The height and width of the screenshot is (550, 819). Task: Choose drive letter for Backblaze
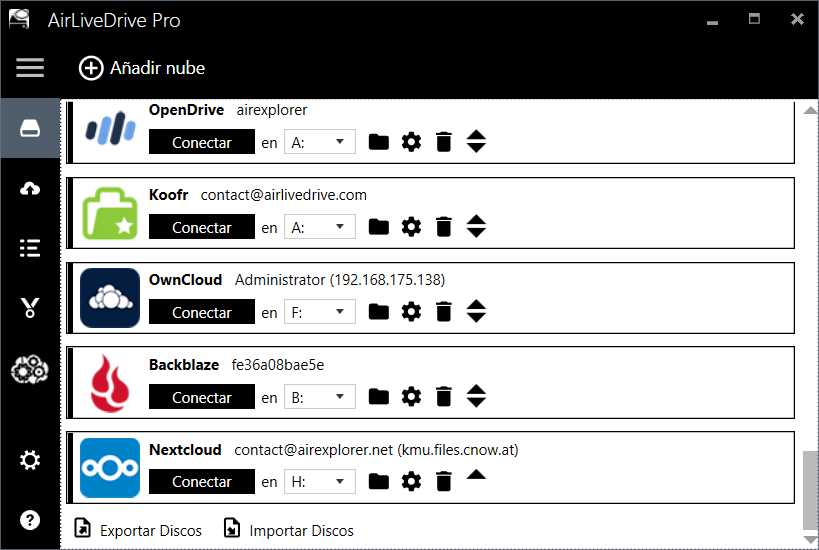pyautogui.click(x=320, y=397)
